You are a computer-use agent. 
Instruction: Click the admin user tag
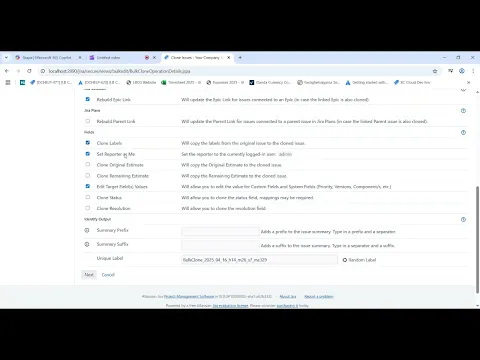[285, 154]
